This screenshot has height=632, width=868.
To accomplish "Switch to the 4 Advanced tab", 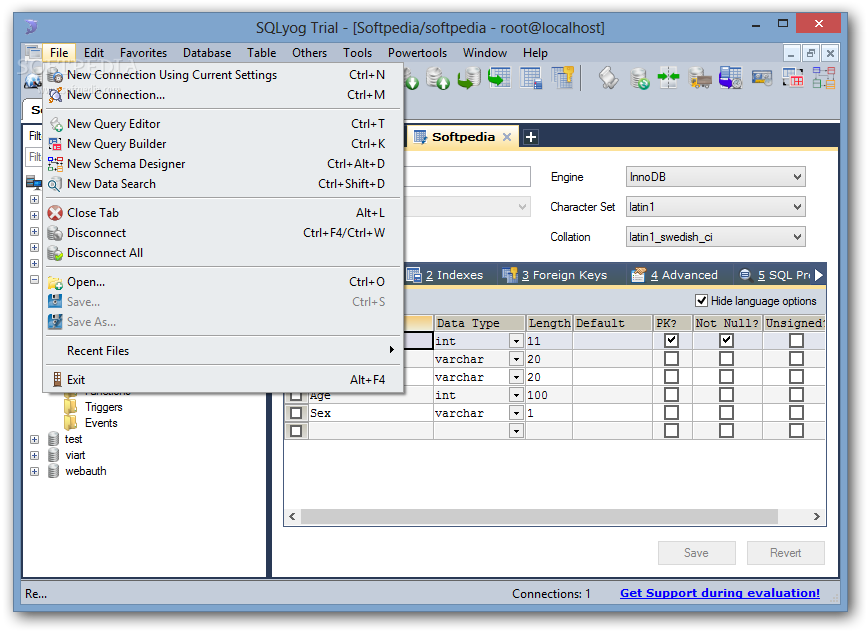I will pos(674,275).
